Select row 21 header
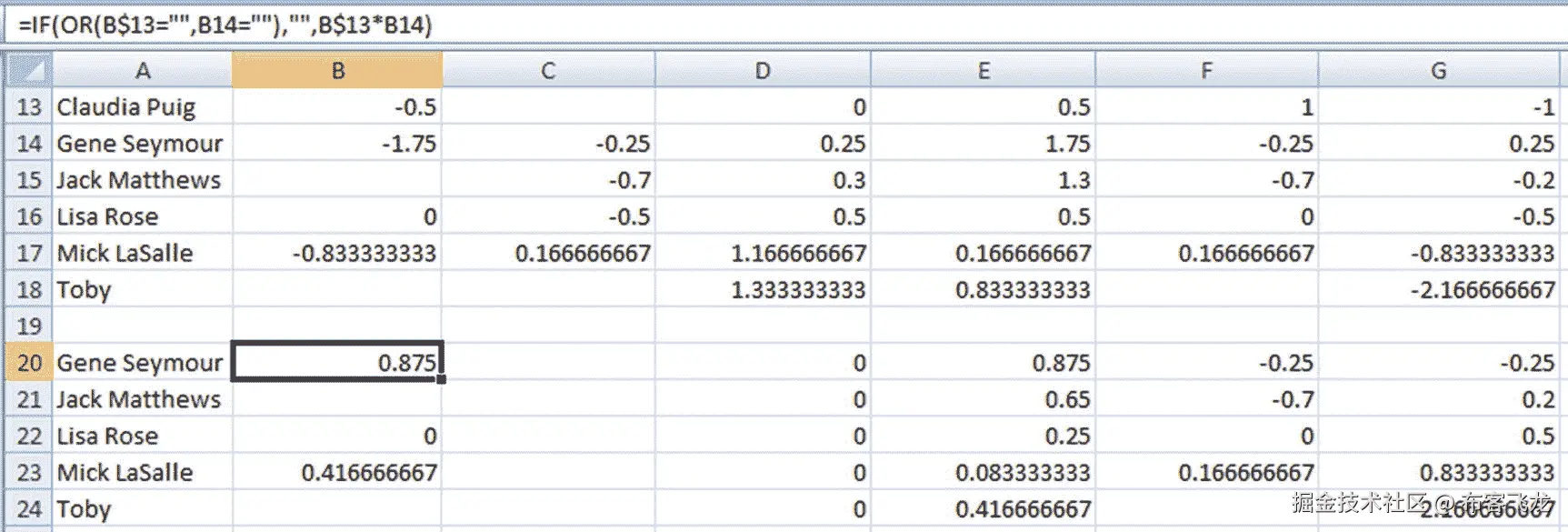Screen dimensions: 1568x532 pyautogui.click(x=28, y=399)
